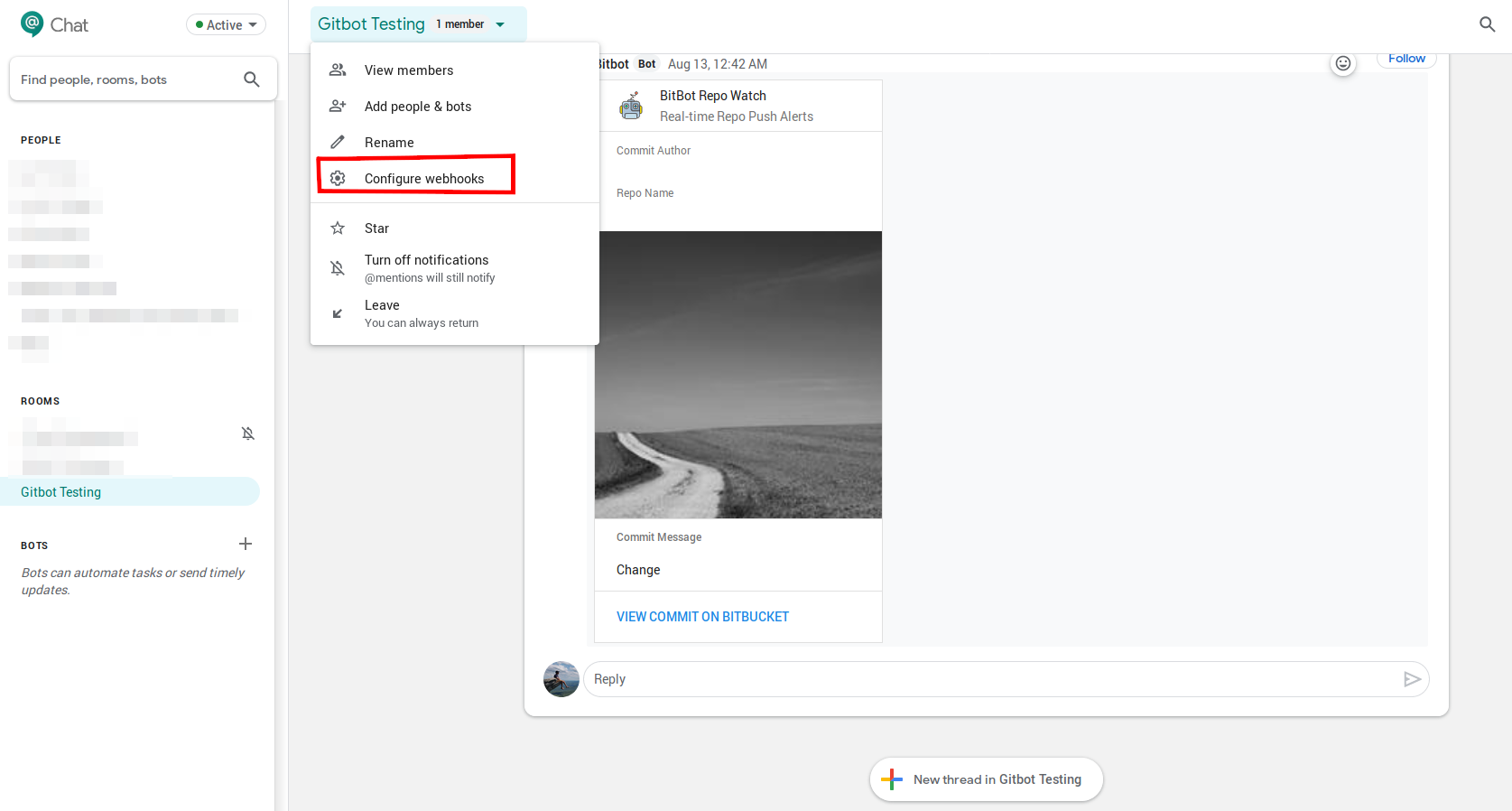The width and height of the screenshot is (1512, 811).
Task: Send the reply with arrow icon
Action: click(x=1413, y=679)
